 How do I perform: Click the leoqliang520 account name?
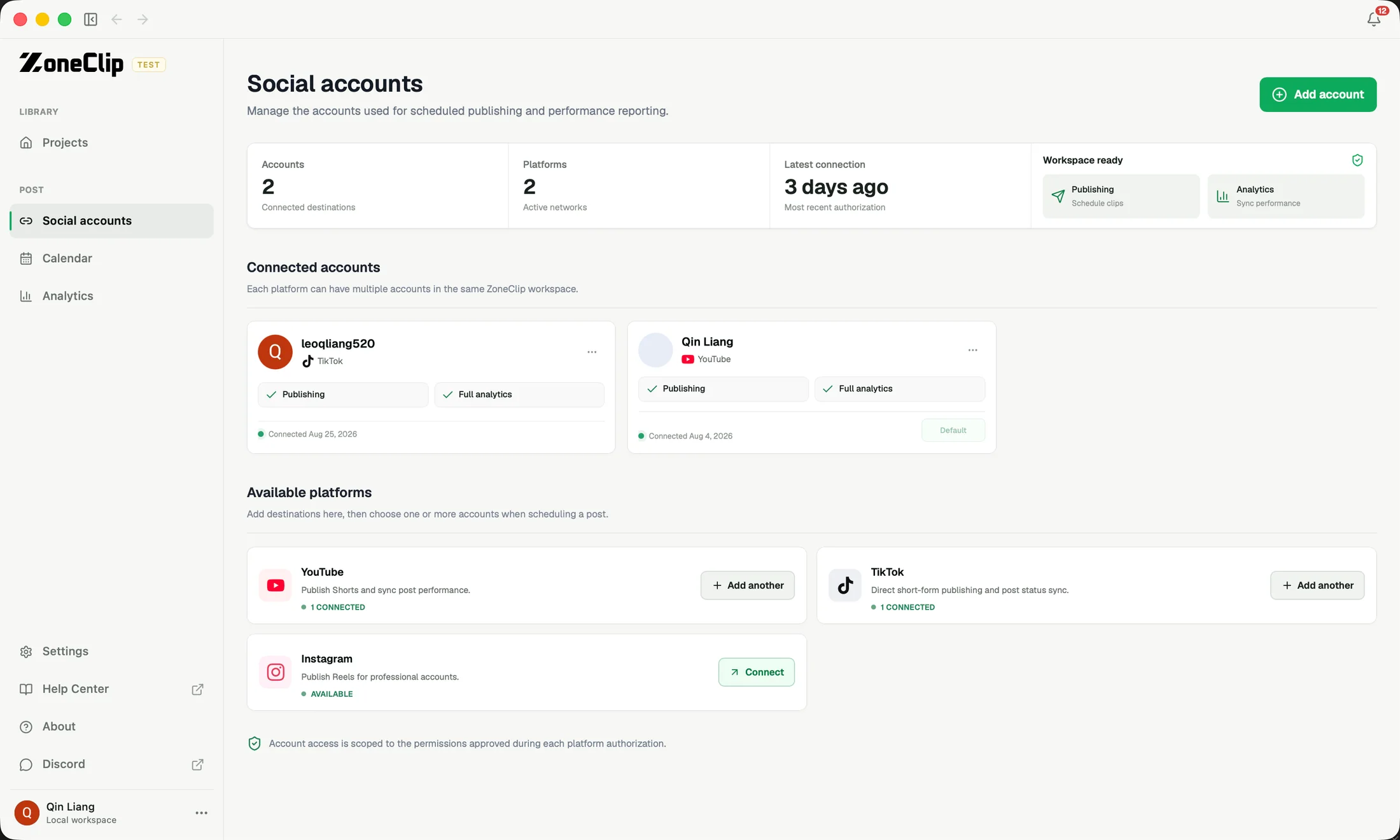tap(338, 344)
